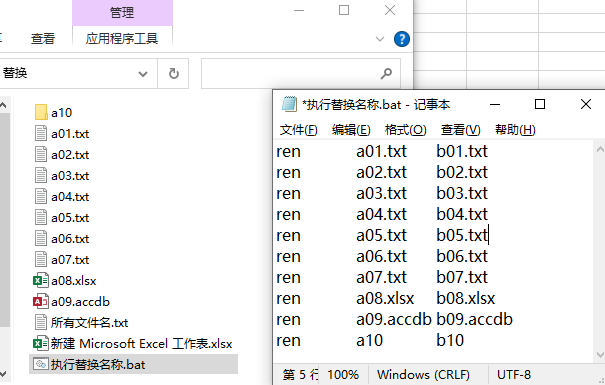605x385 pixels.
Task: Click Explorer nav pane scroll down arrow
Action: (3, 373)
